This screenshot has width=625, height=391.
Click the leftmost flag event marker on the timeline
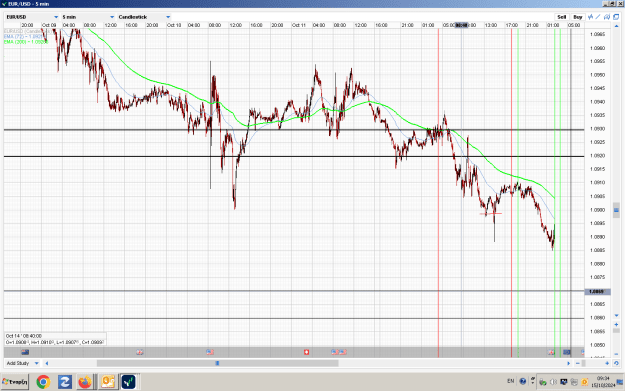pos(25,352)
